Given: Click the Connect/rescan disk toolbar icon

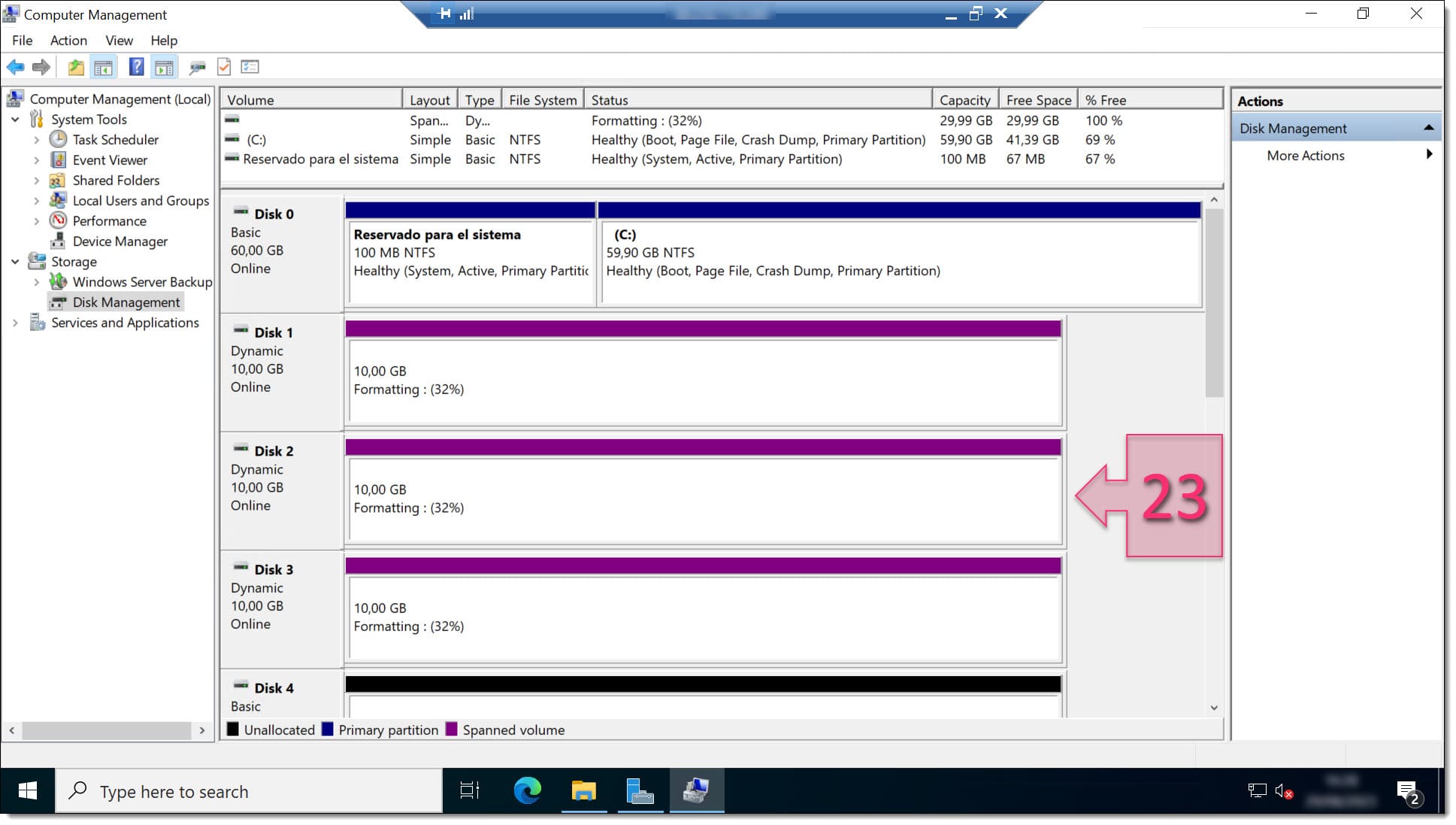Looking at the screenshot, I should coord(197,68).
